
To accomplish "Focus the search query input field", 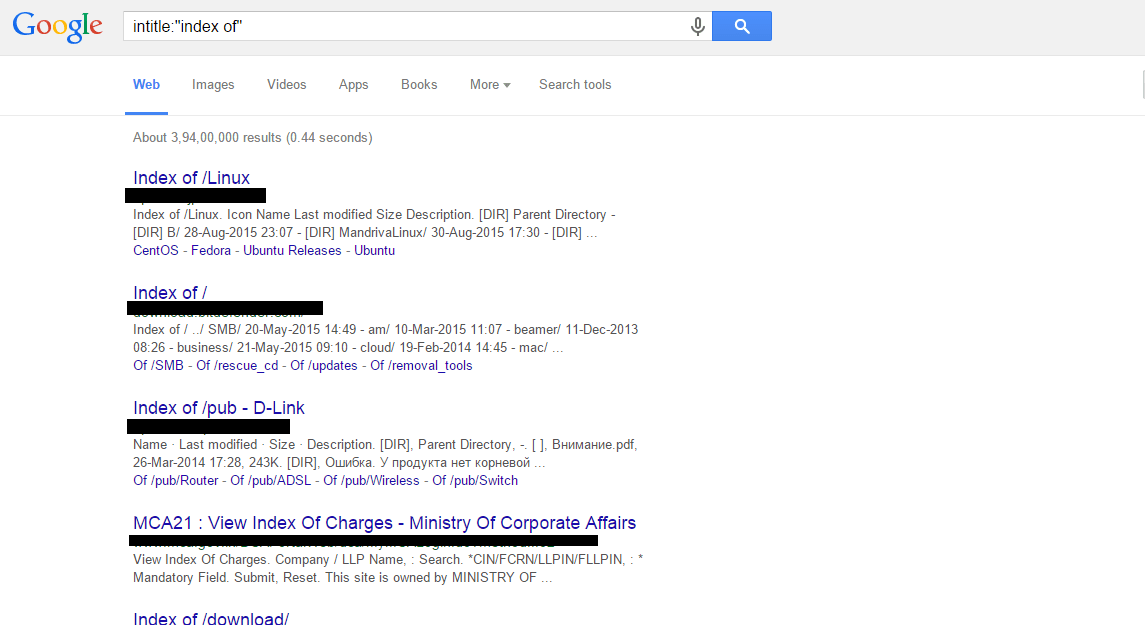I will pos(405,26).
